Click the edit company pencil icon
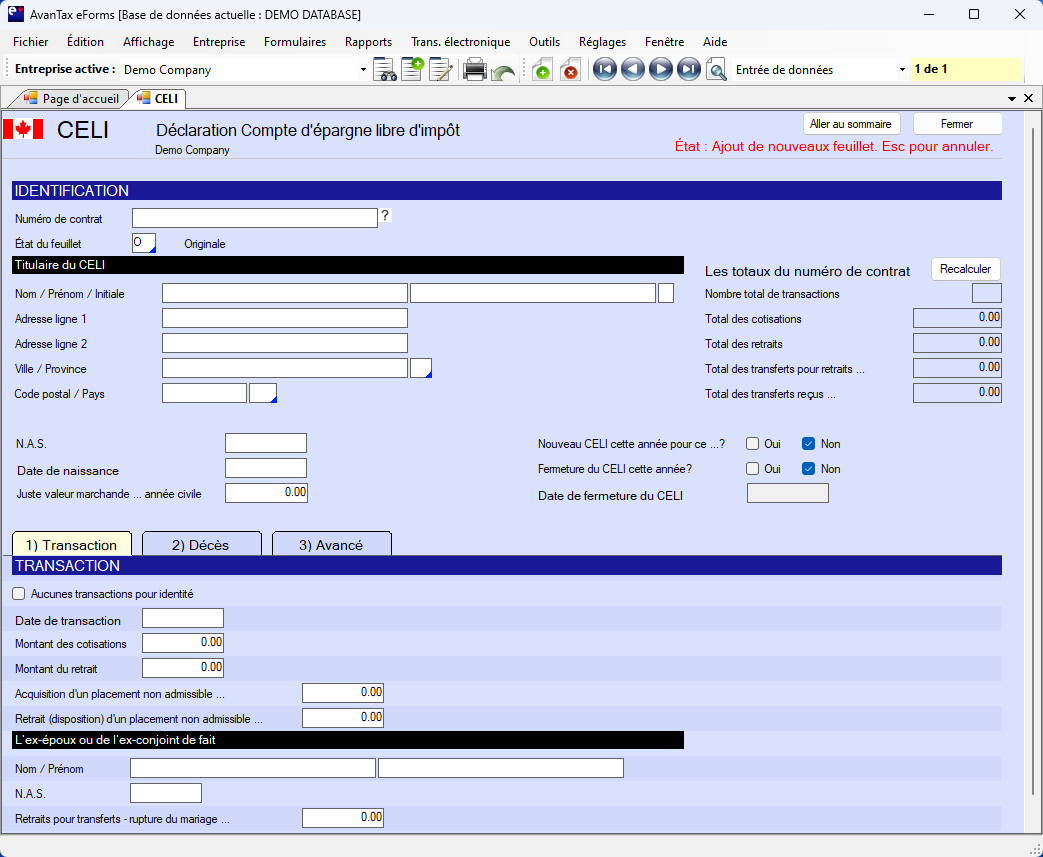1043x857 pixels. (440, 70)
